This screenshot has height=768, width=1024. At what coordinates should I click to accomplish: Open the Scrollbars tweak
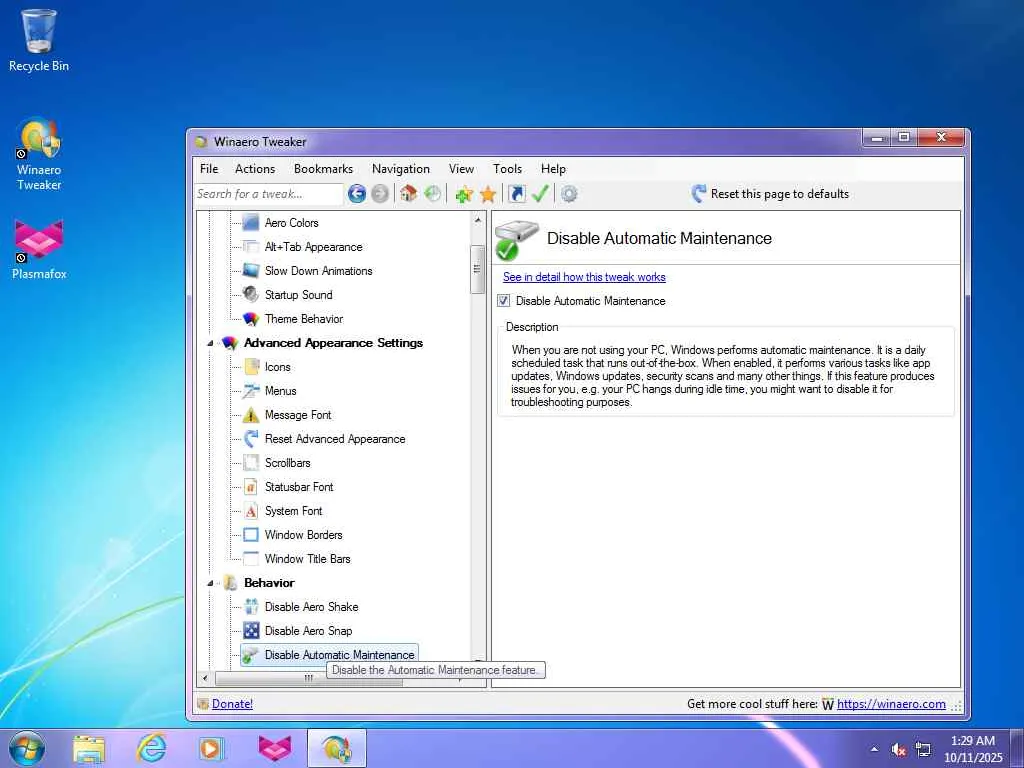tap(287, 463)
